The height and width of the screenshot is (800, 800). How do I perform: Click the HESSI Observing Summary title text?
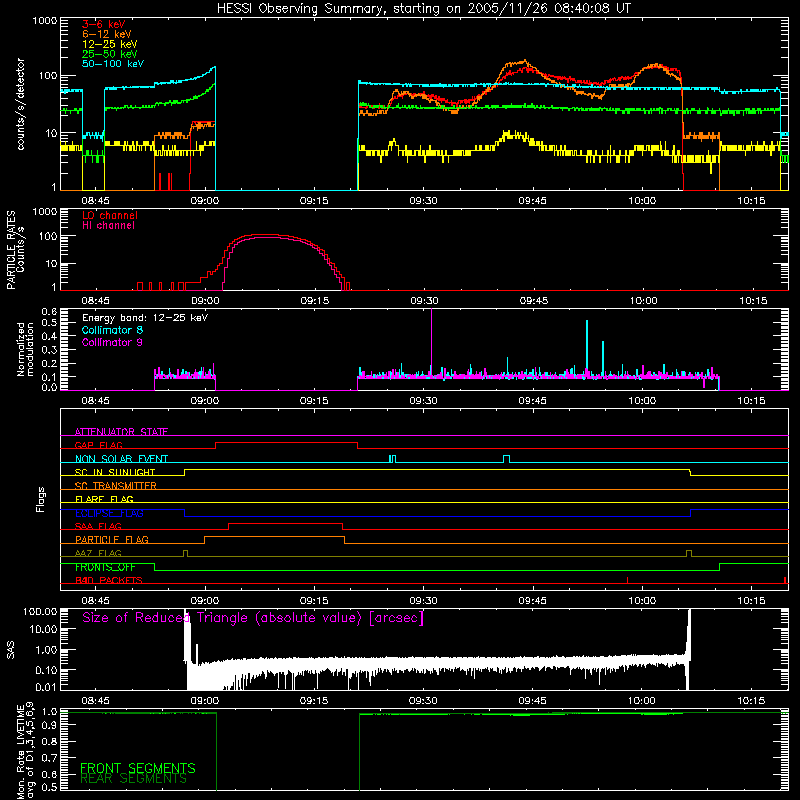(424, 9)
